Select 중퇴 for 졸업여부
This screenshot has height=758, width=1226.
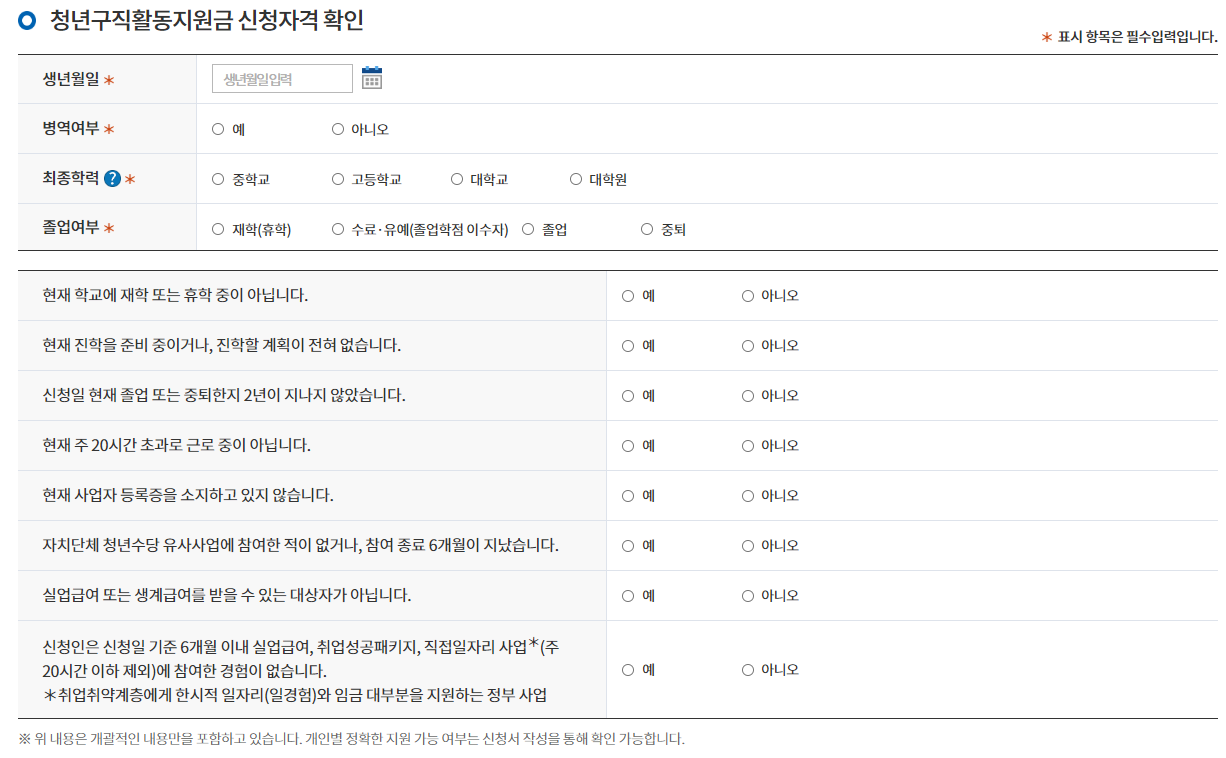click(647, 229)
